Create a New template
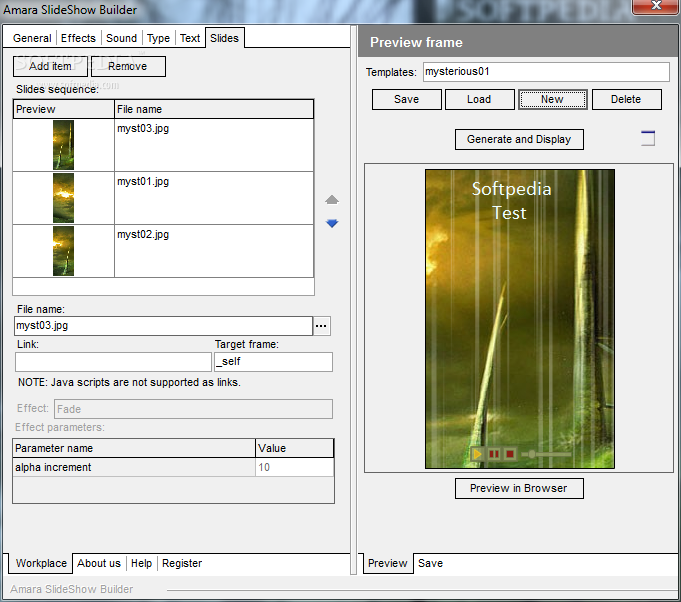 pos(552,99)
